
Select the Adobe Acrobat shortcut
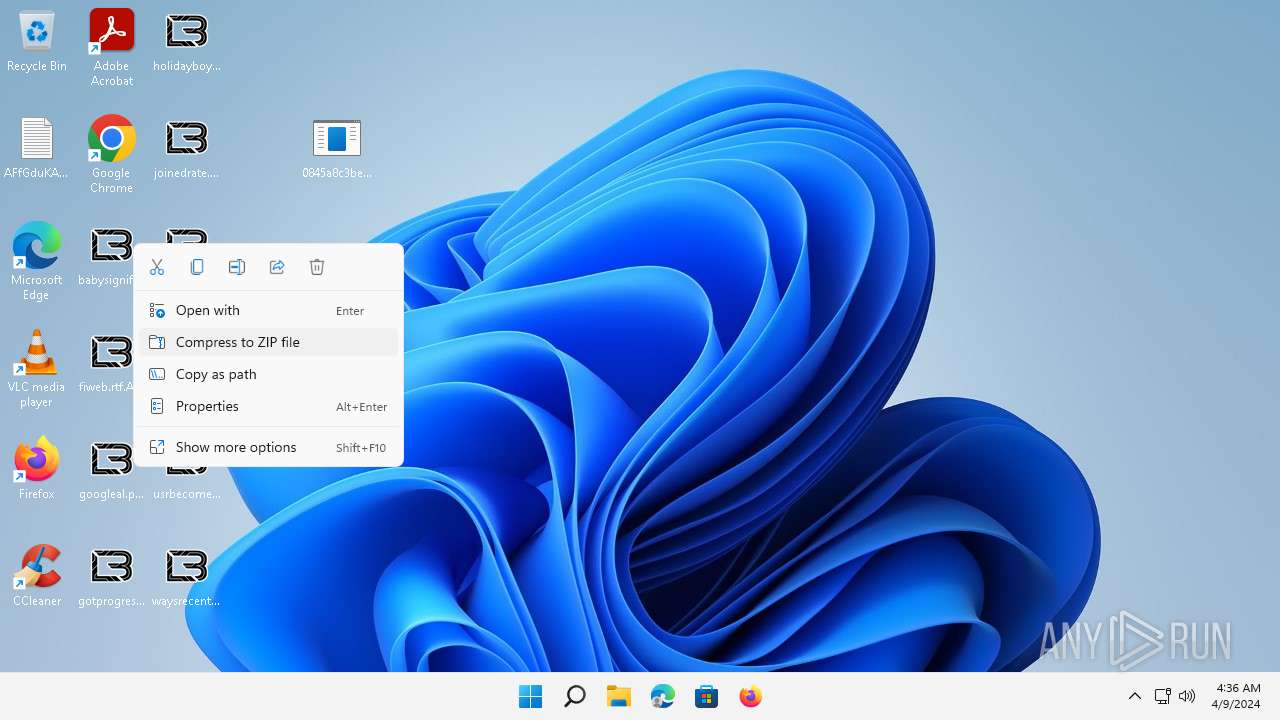[112, 47]
